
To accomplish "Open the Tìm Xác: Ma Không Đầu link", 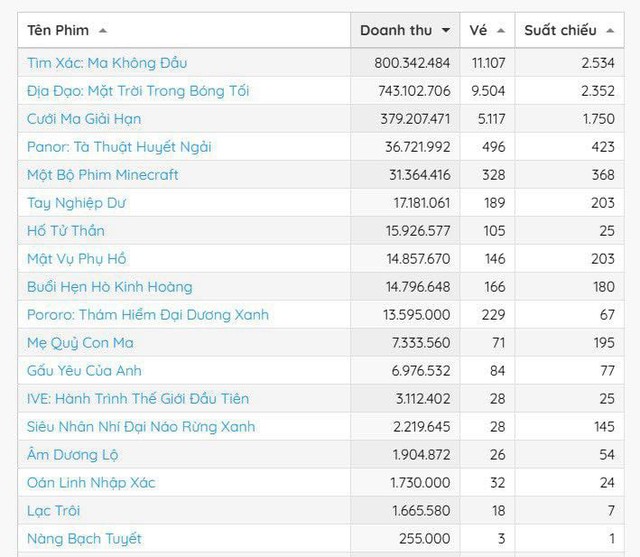I will click(107, 63).
